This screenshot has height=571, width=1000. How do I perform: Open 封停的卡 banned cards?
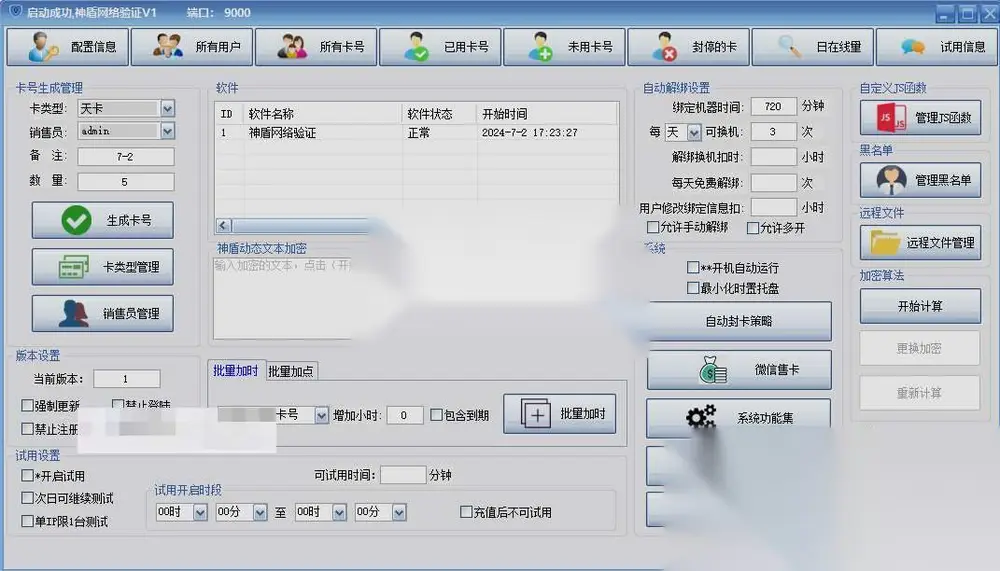point(689,47)
